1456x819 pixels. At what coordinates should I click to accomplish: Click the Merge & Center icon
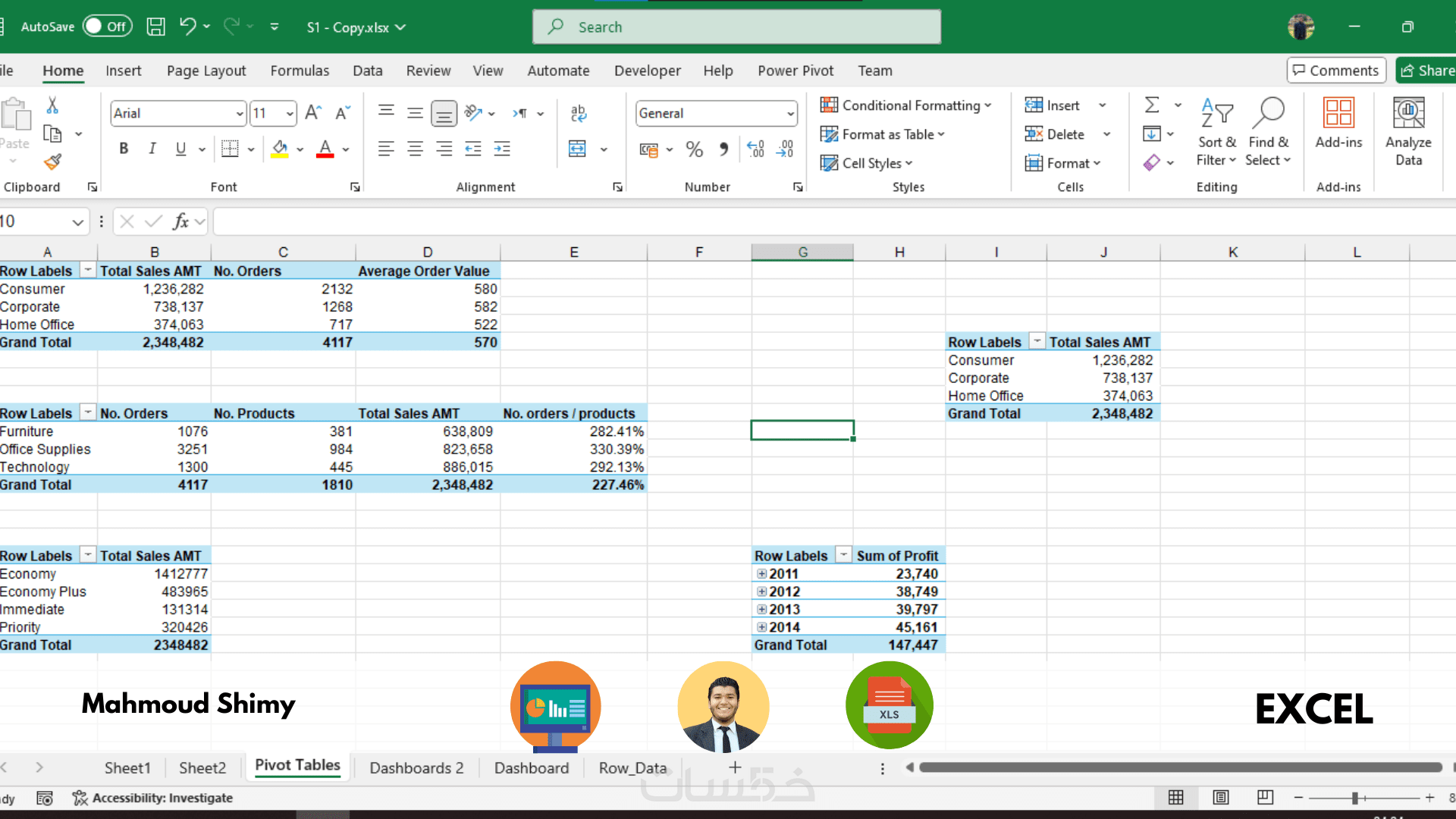[x=578, y=149]
